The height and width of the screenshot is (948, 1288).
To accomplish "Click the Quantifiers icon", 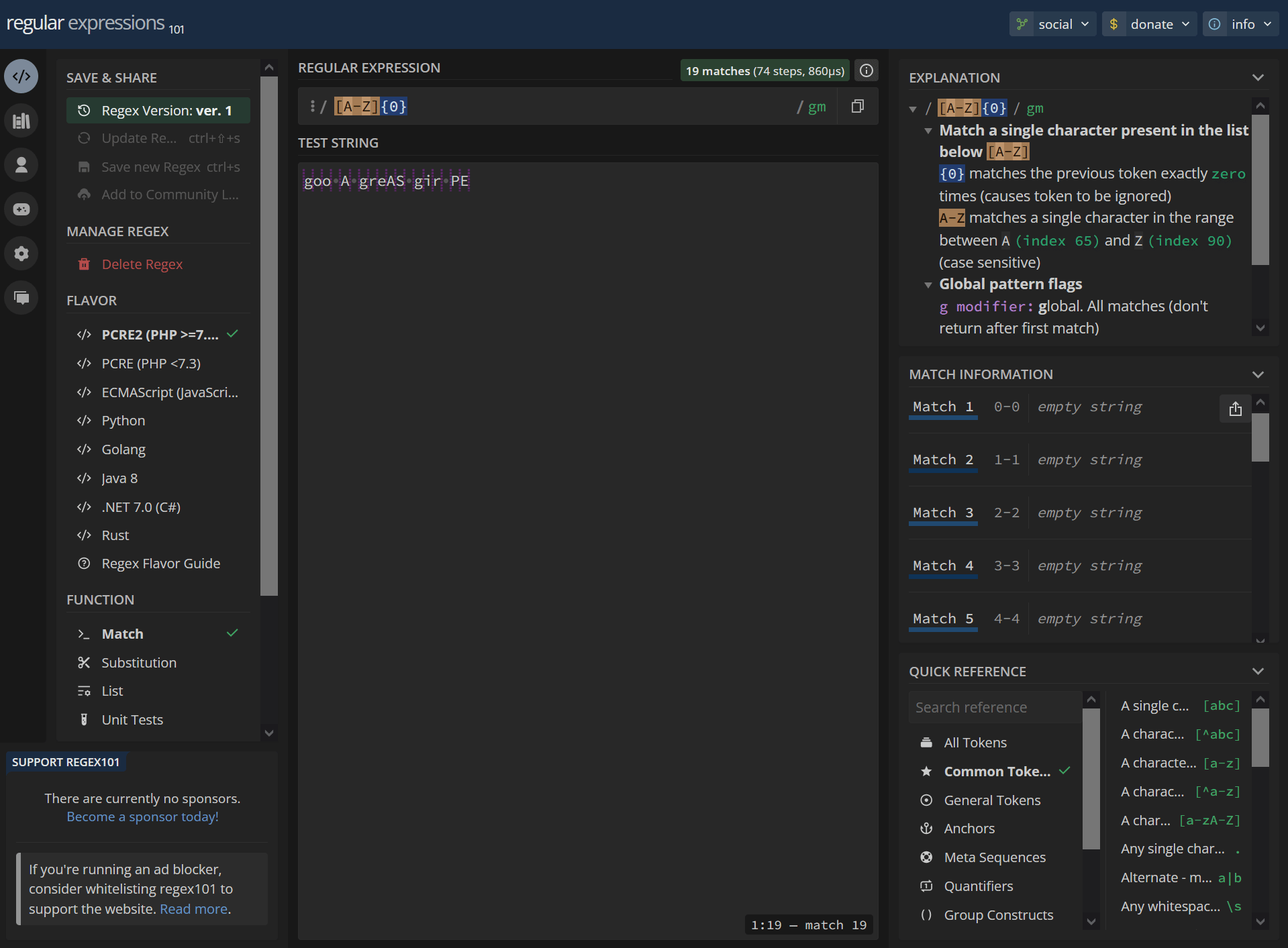I will [x=926, y=886].
